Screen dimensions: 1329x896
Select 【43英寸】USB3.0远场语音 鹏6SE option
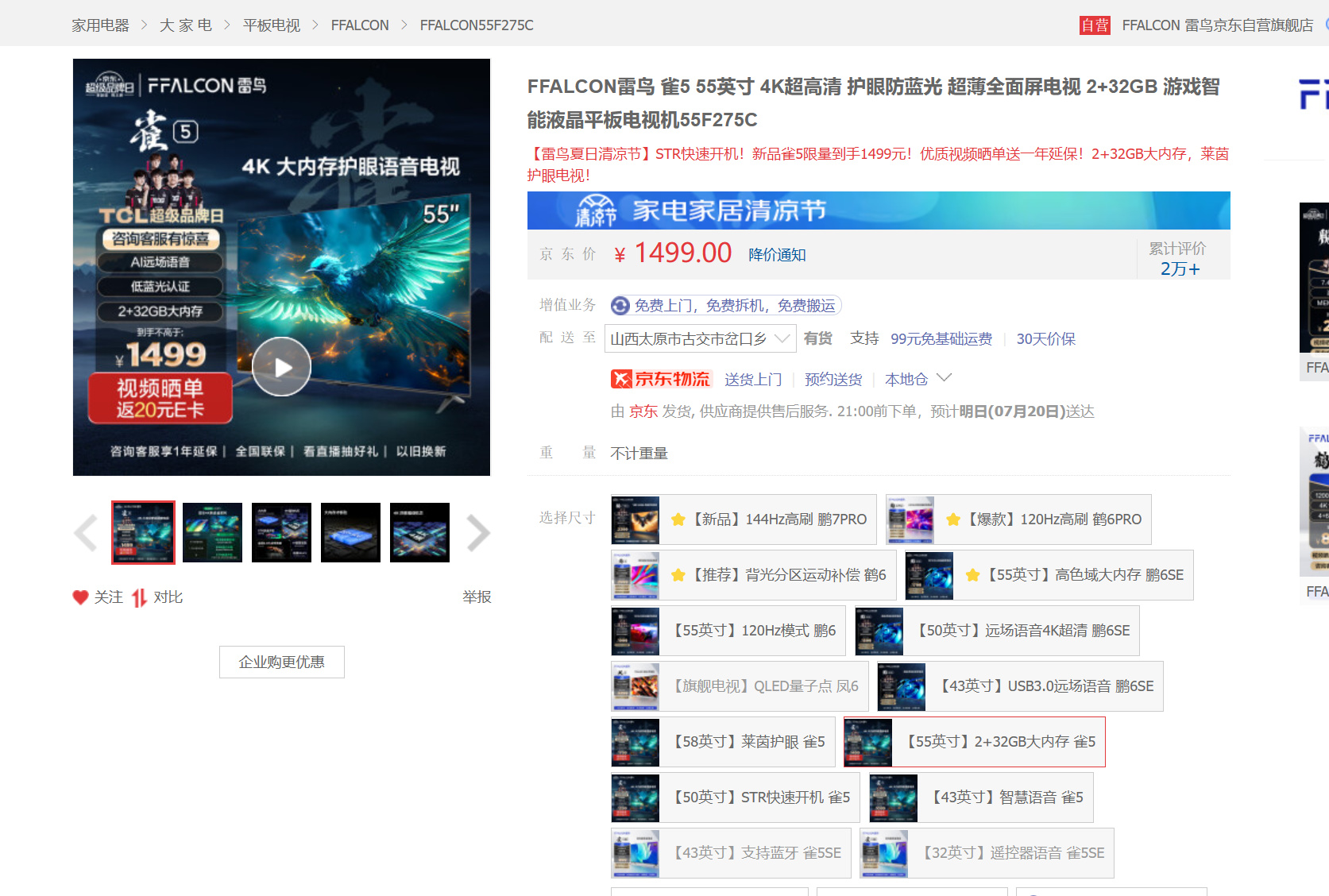click(1020, 686)
